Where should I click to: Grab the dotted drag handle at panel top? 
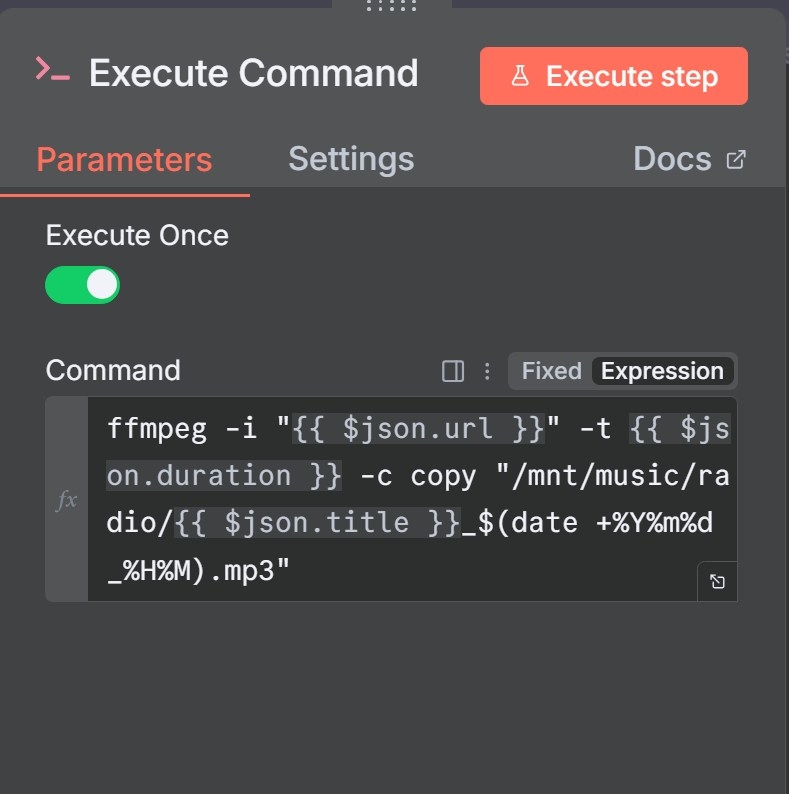(x=391, y=6)
